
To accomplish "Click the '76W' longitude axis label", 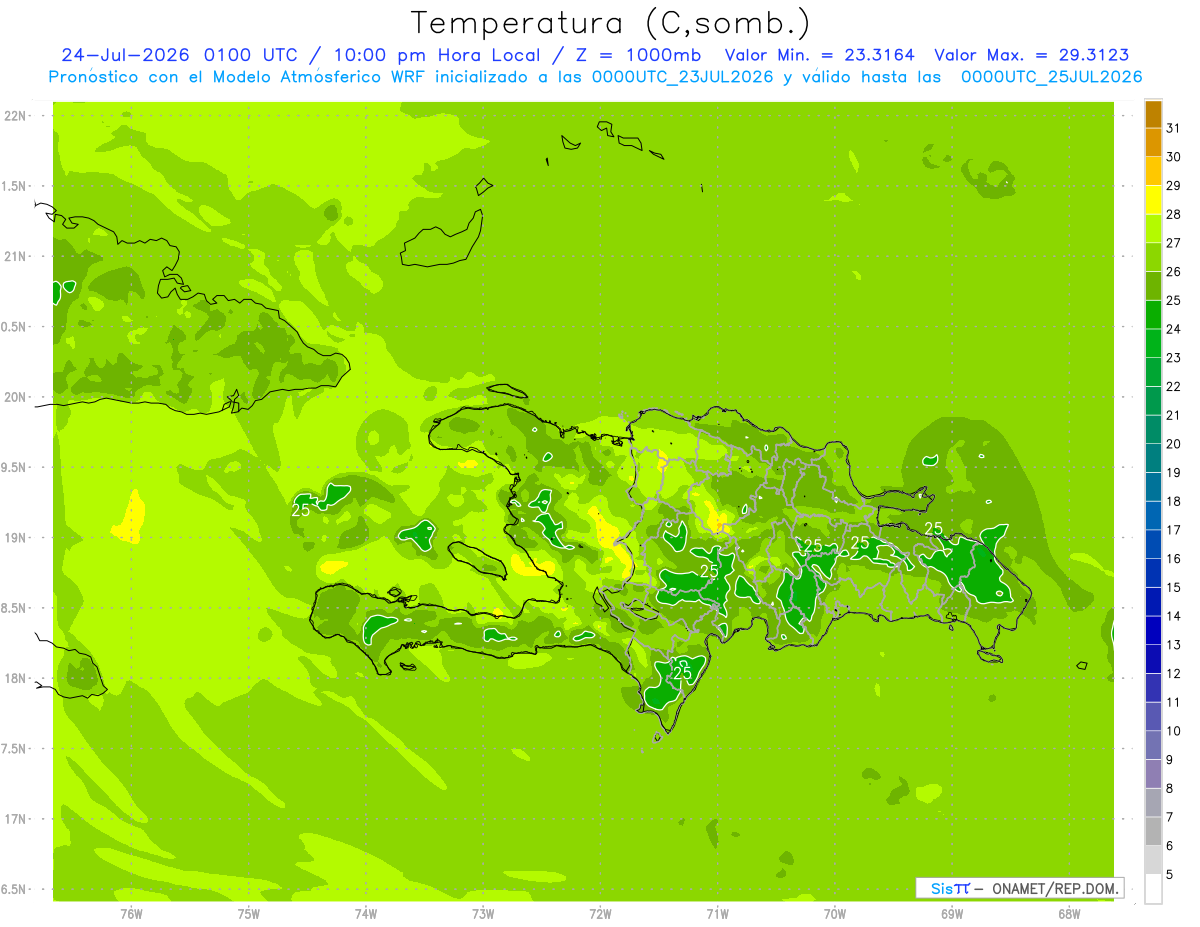I will tap(131, 913).
